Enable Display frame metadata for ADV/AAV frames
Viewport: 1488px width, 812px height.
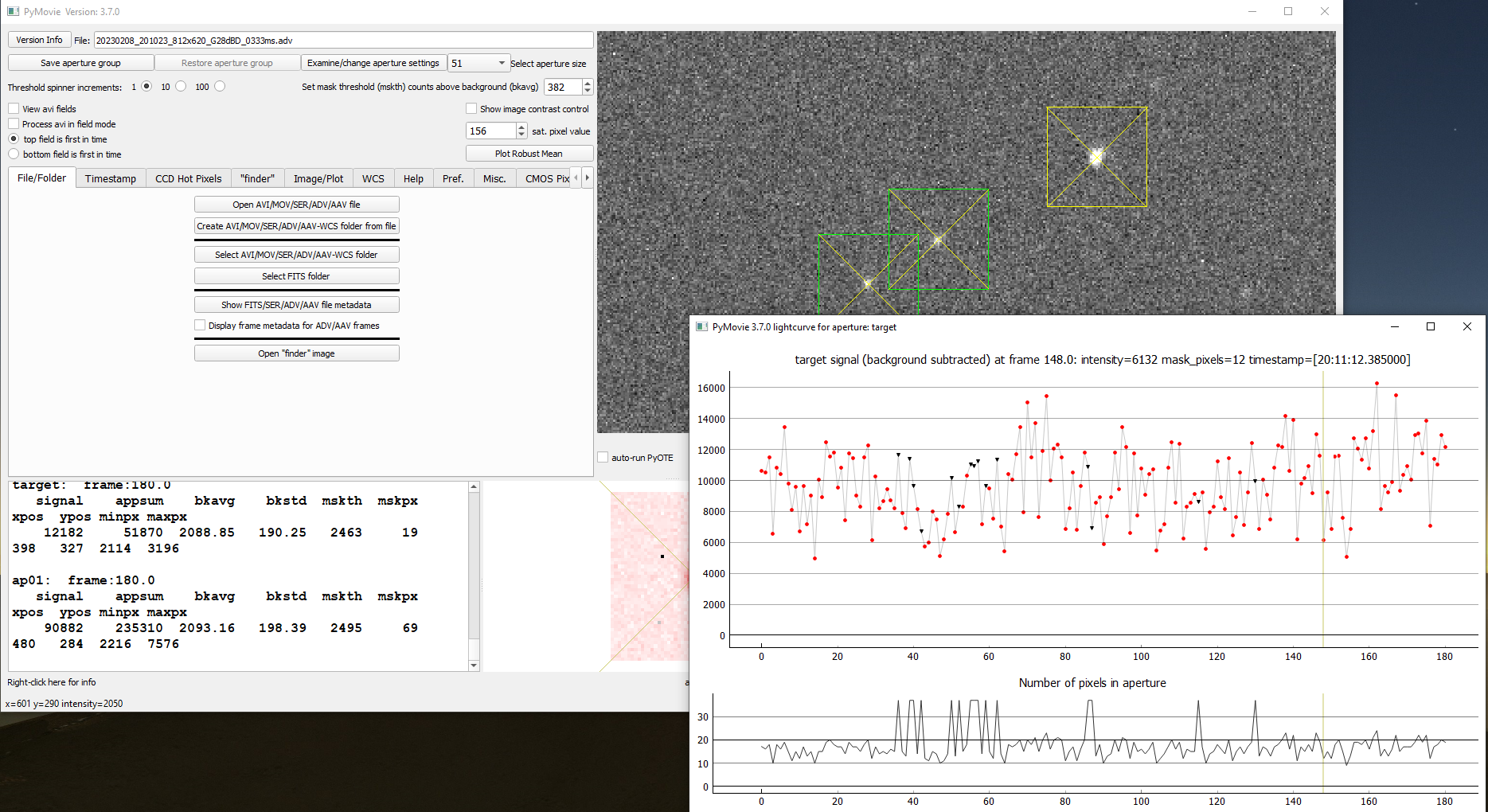[200, 325]
